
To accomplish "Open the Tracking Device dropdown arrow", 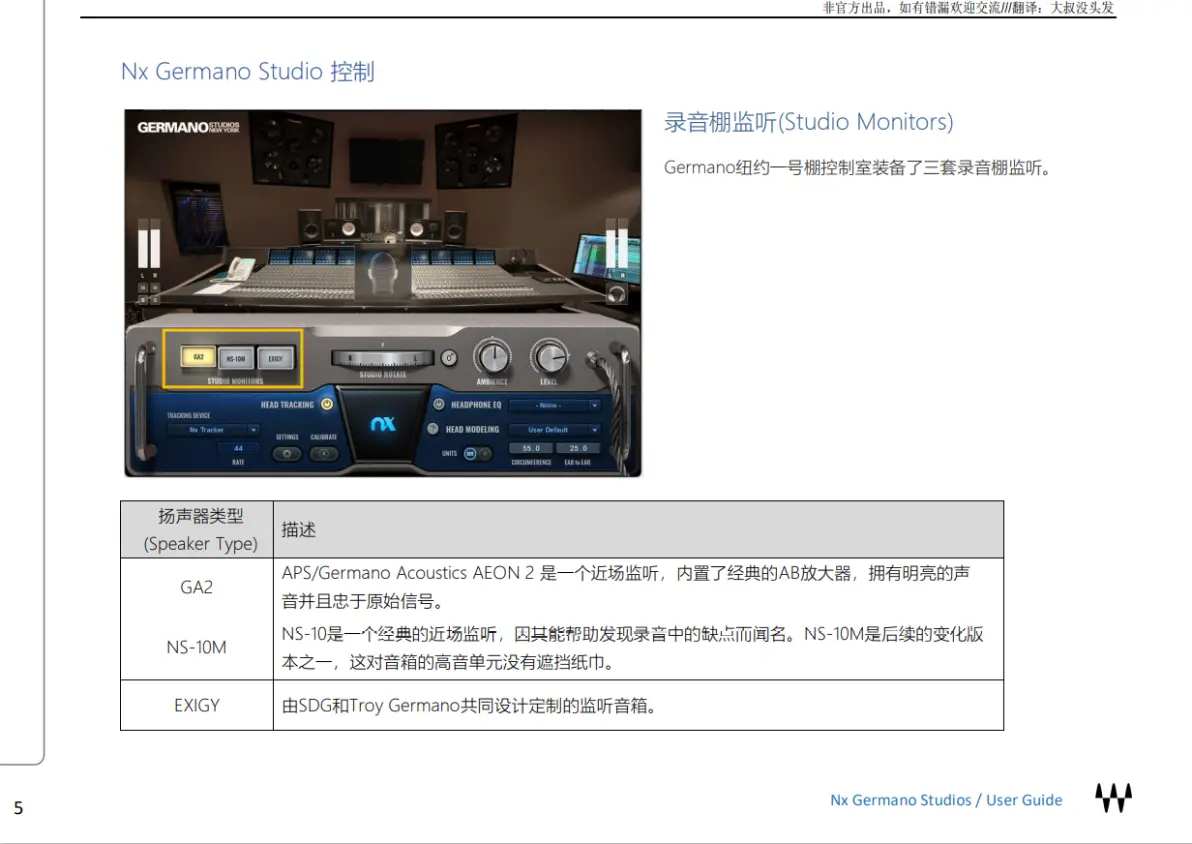I will tap(254, 430).
